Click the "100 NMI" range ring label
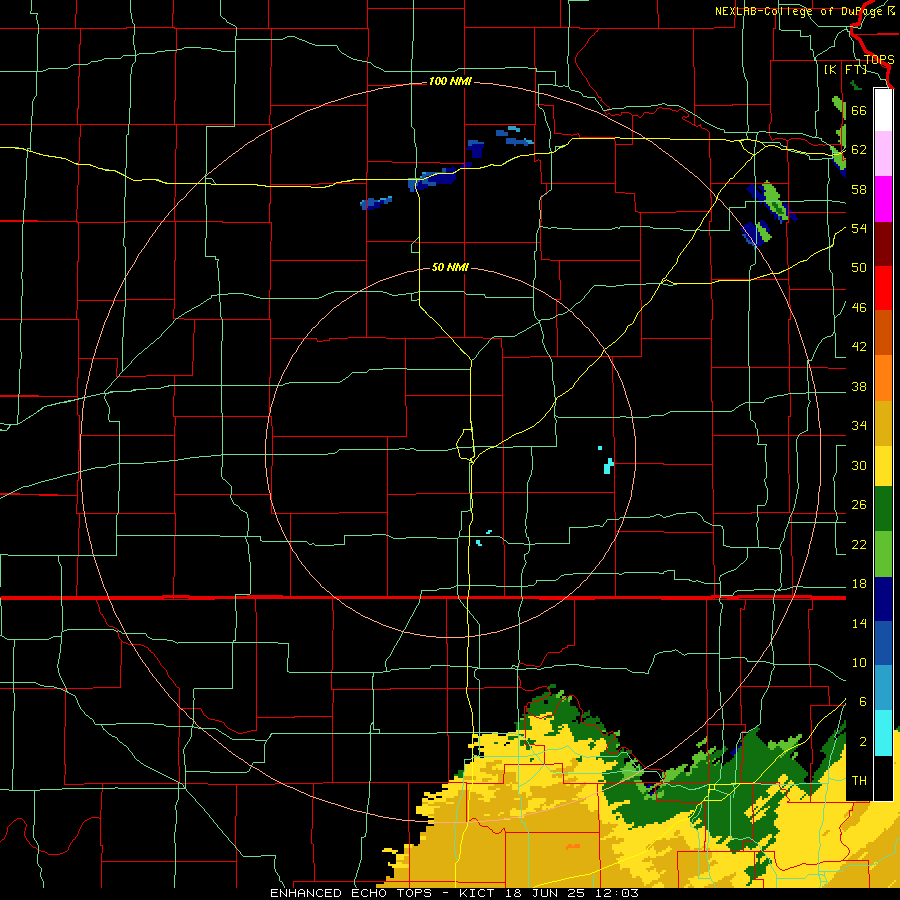 450,82
